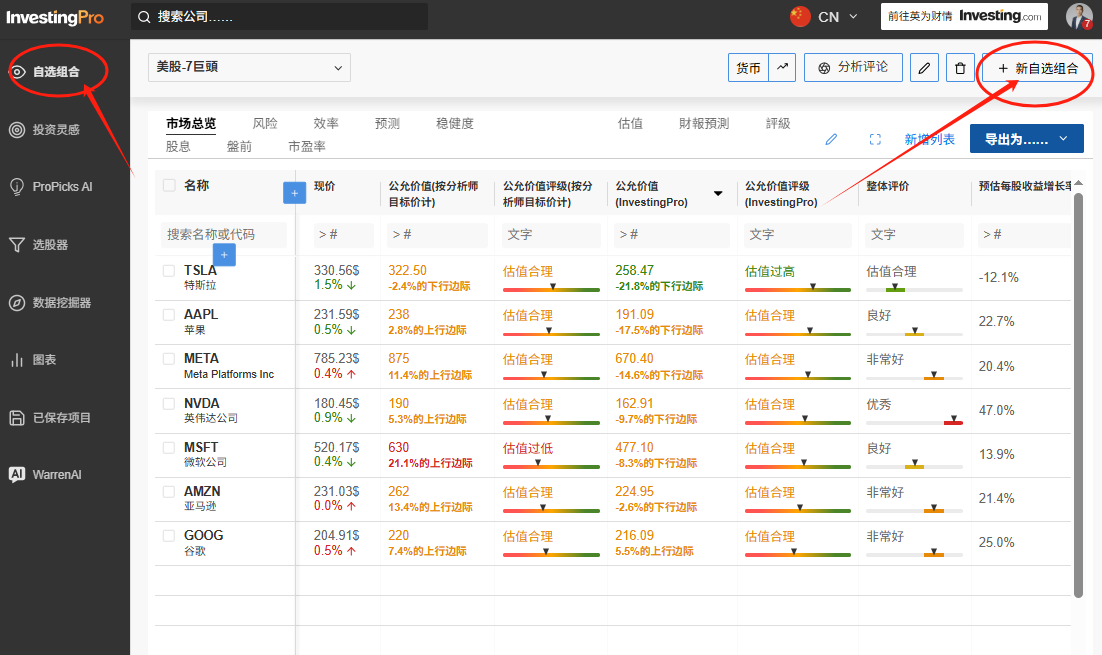
Task: Switch to the 风险 tab
Action: 265,124
